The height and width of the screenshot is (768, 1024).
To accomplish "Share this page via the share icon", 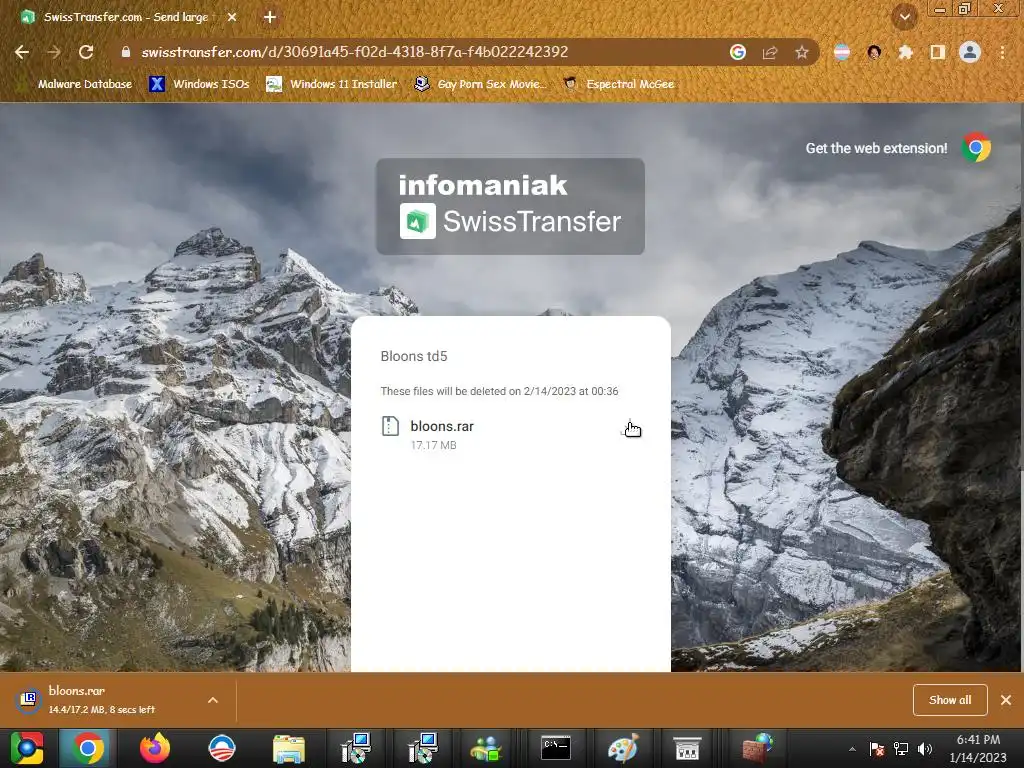I will [x=770, y=52].
